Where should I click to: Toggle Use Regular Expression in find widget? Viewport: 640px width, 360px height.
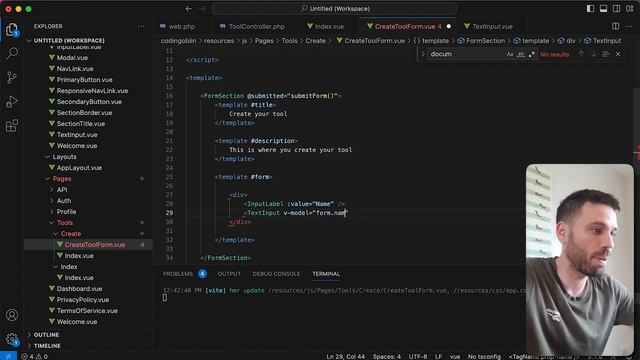coord(531,54)
